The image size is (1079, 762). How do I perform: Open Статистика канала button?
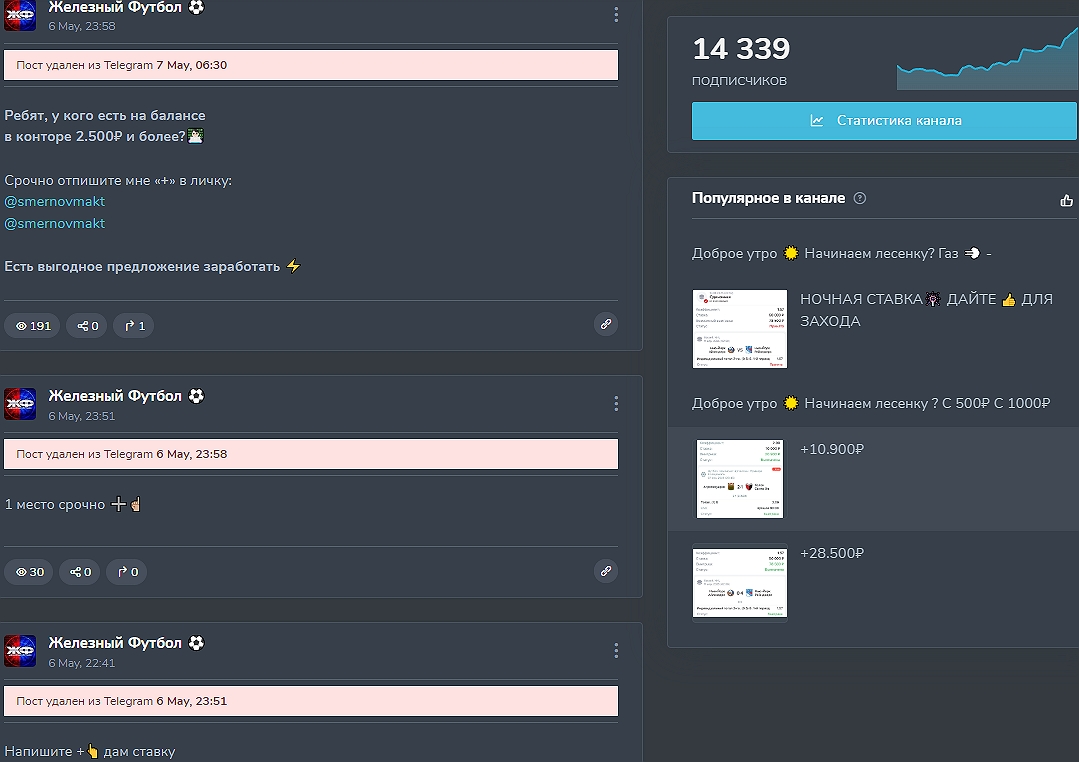(884, 121)
